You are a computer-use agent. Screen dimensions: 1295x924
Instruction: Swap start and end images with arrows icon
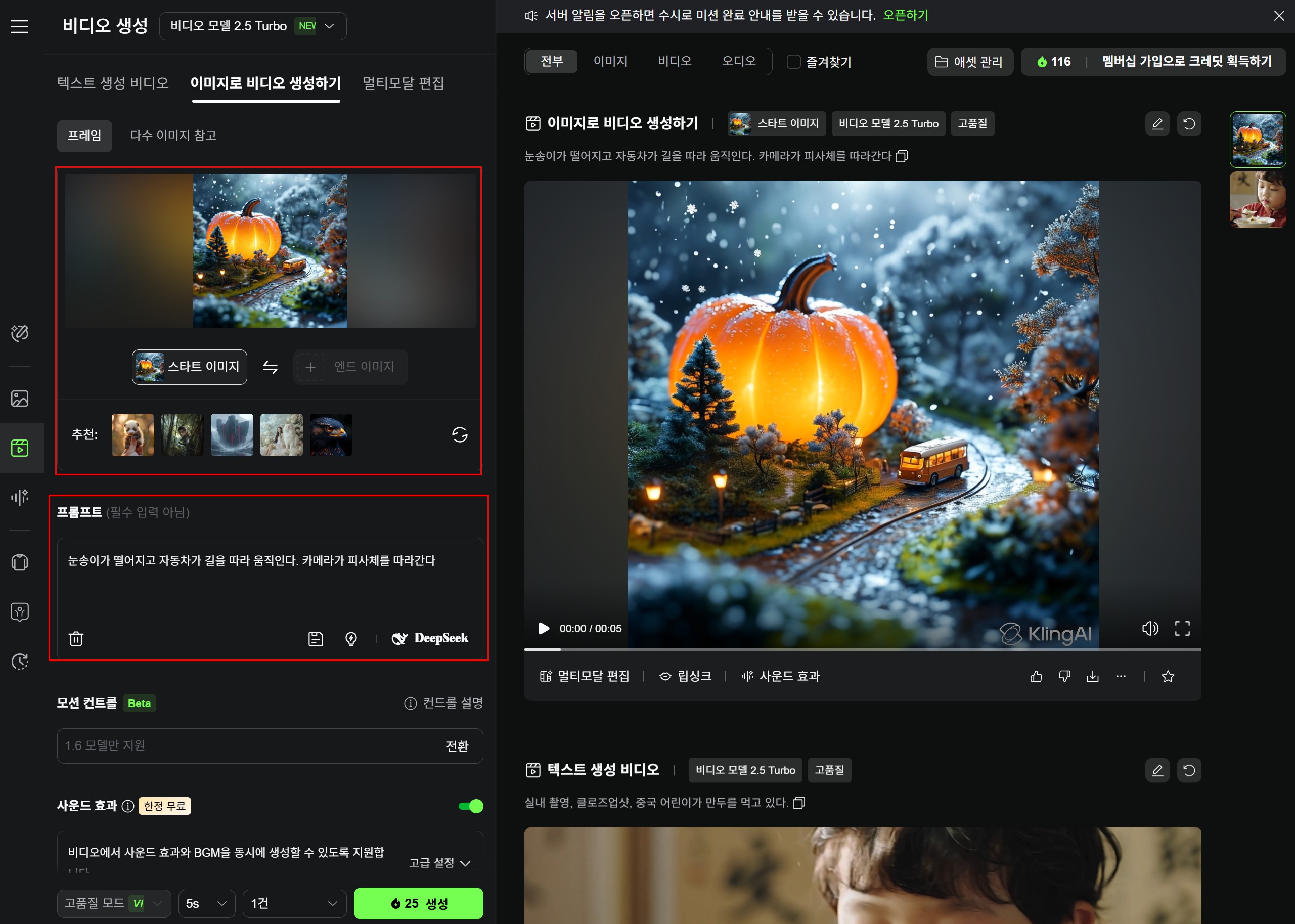[x=270, y=367]
